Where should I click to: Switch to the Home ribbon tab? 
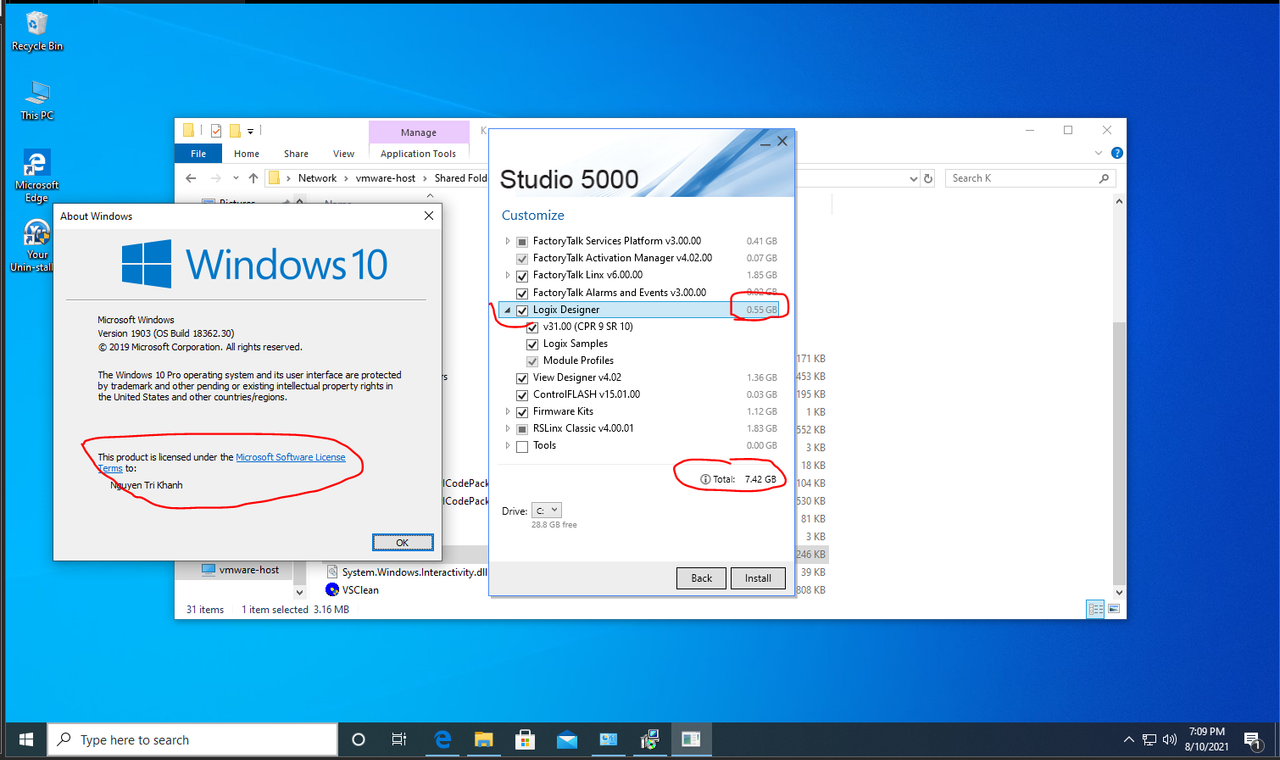(246, 153)
